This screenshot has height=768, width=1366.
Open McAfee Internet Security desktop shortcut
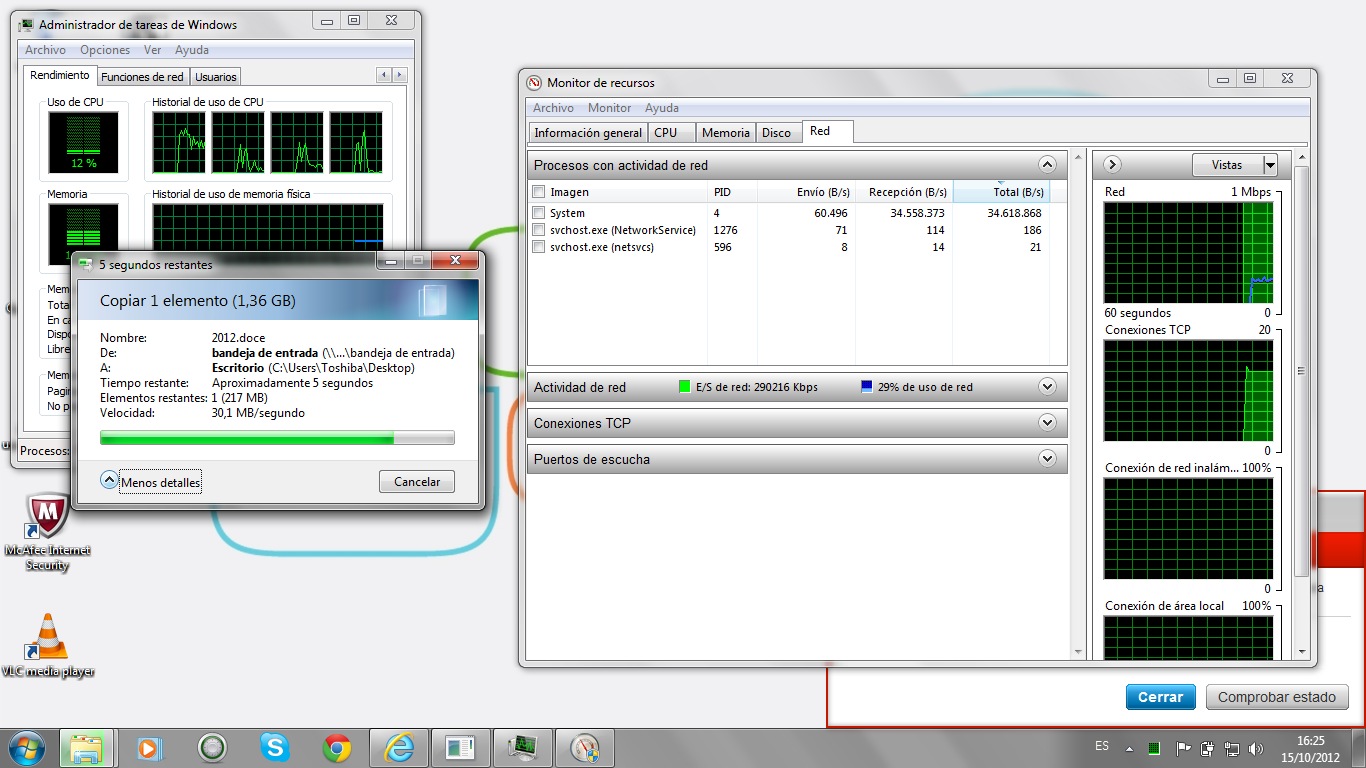[46, 520]
